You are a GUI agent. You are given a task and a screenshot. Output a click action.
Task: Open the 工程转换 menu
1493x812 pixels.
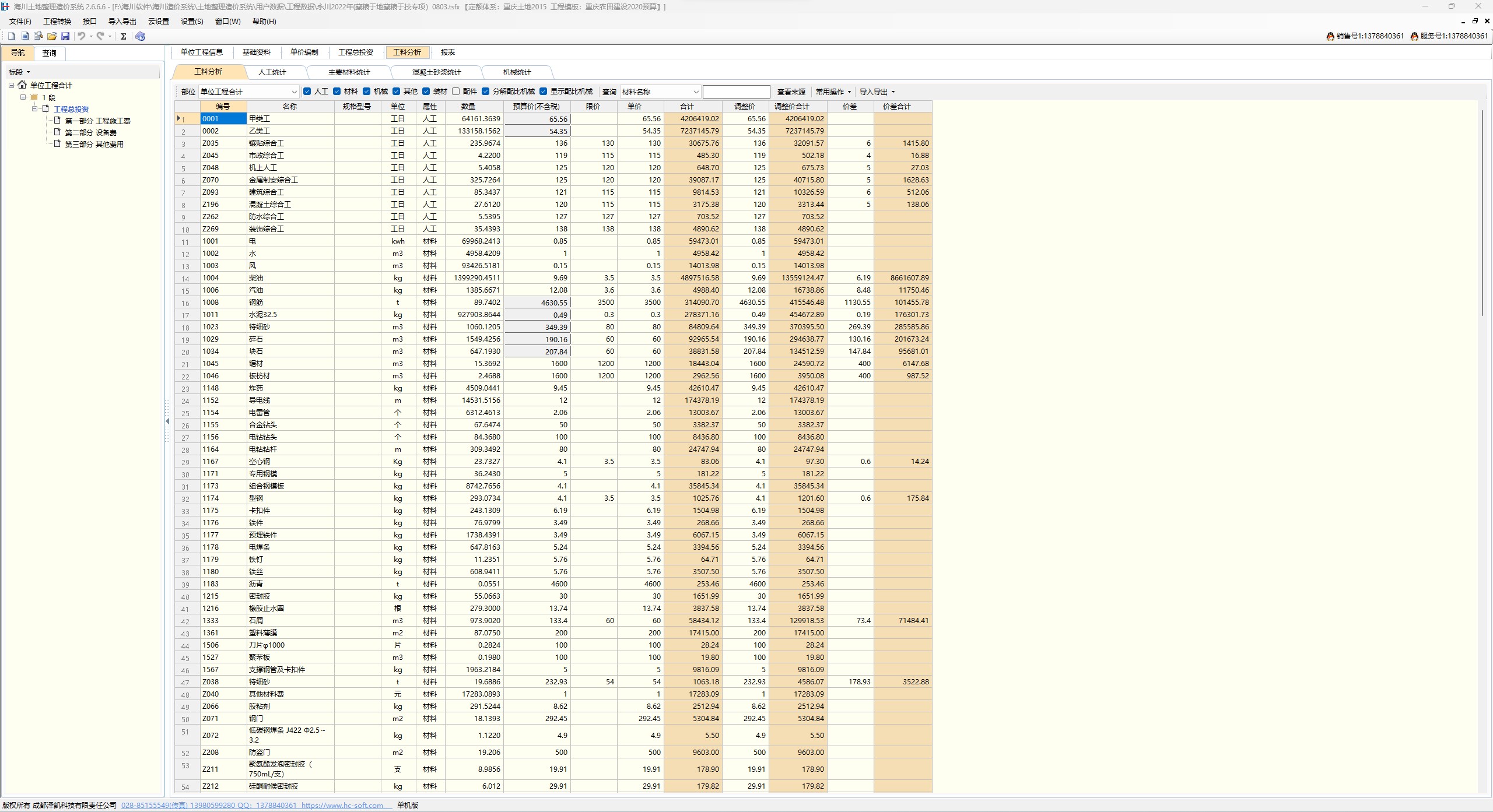coord(57,22)
